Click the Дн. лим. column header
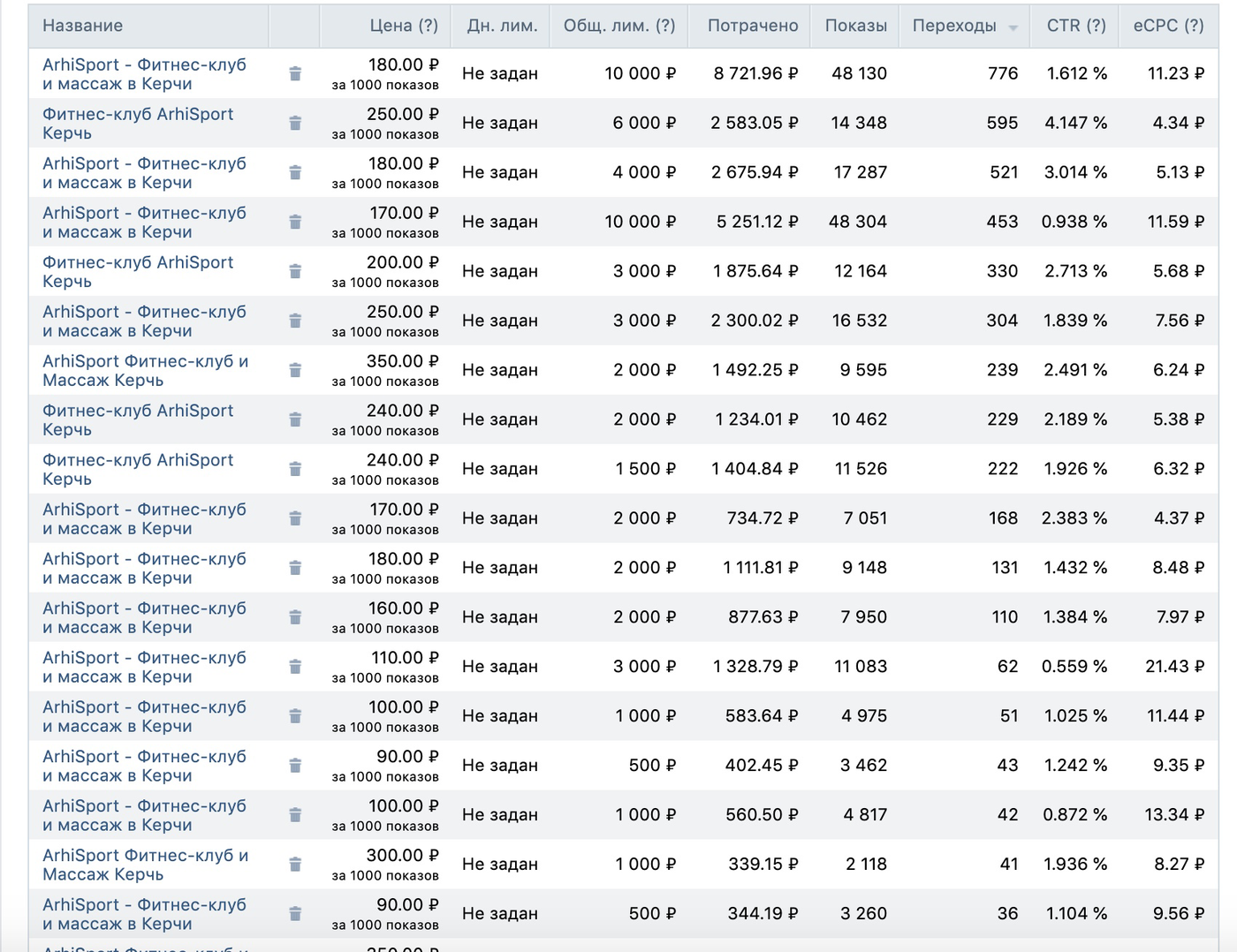Screen dimensions: 1237x952 (x=502, y=26)
